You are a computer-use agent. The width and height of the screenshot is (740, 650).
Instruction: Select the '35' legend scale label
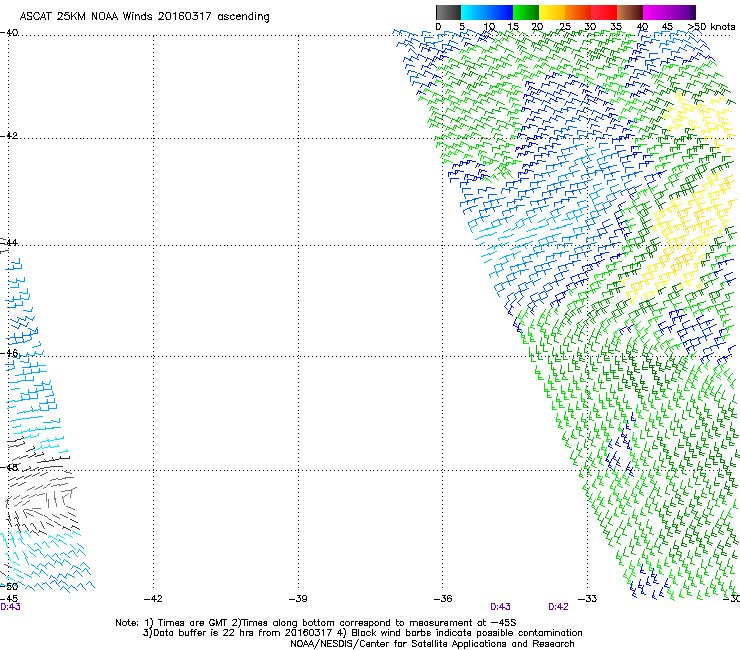[616, 27]
